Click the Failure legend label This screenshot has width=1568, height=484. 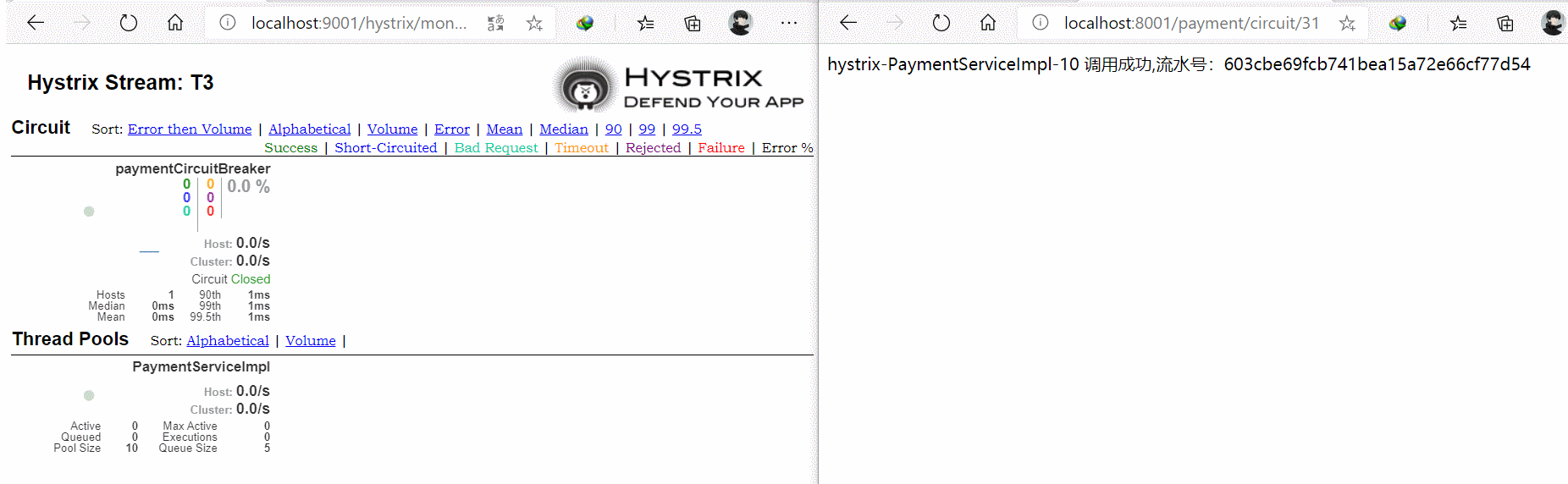click(721, 147)
